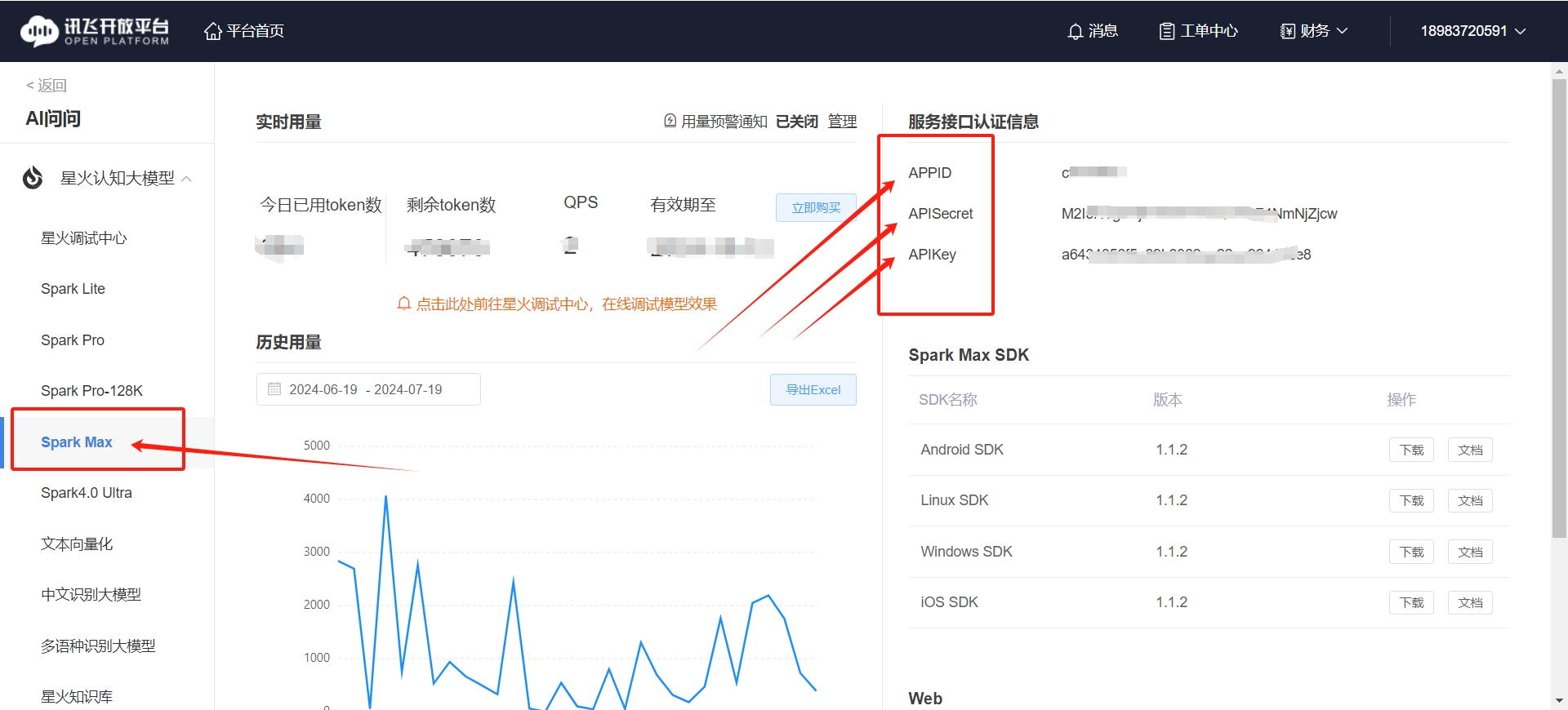Image resolution: width=1568 pixels, height=710 pixels.
Task: Open 中文识别大模型 in sidebar
Action: [x=91, y=595]
